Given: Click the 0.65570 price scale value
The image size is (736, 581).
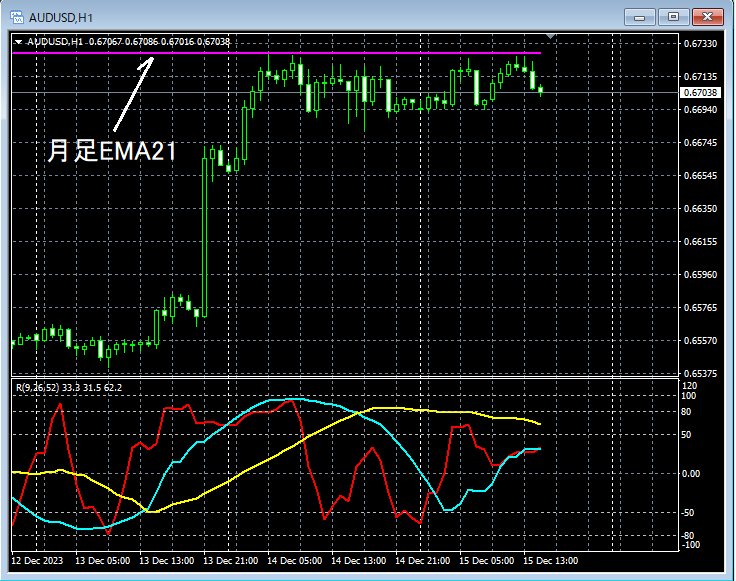Looking at the screenshot, I should click(700, 340).
